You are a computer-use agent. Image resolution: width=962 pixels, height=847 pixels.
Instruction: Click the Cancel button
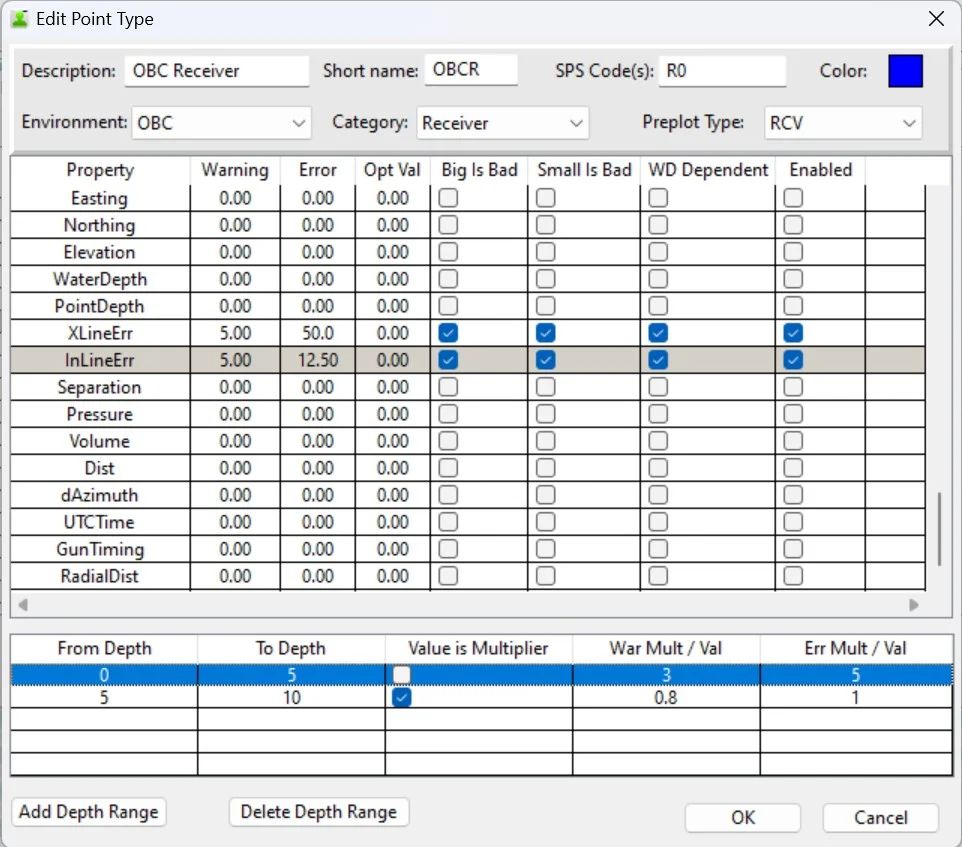point(880,818)
